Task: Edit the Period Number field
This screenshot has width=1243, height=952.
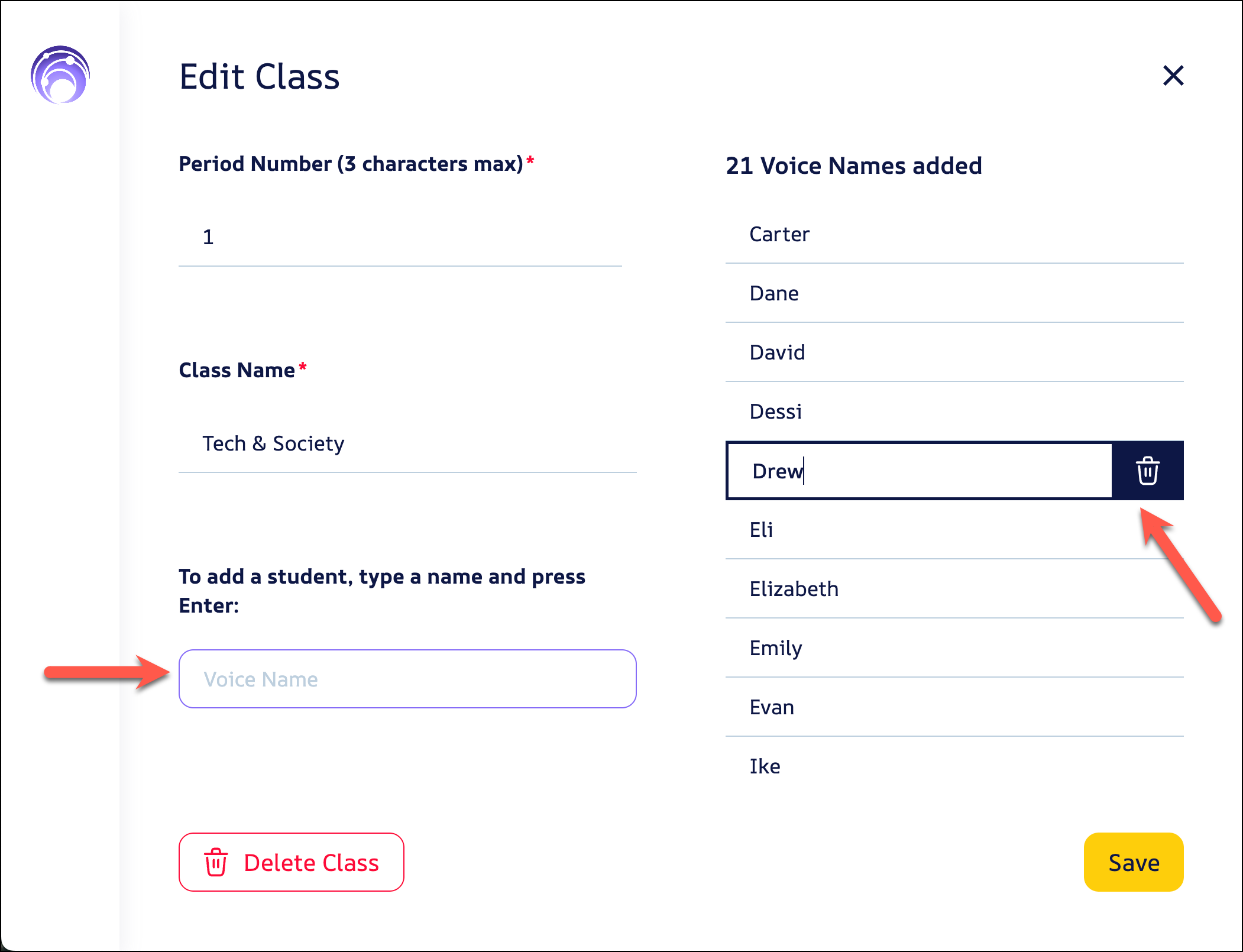Action: pyautogui.click(x=400, y=237)
